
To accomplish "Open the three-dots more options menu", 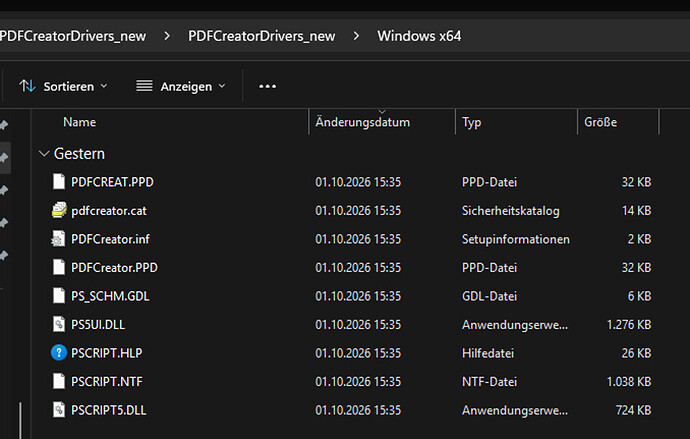I will point(268,86).
